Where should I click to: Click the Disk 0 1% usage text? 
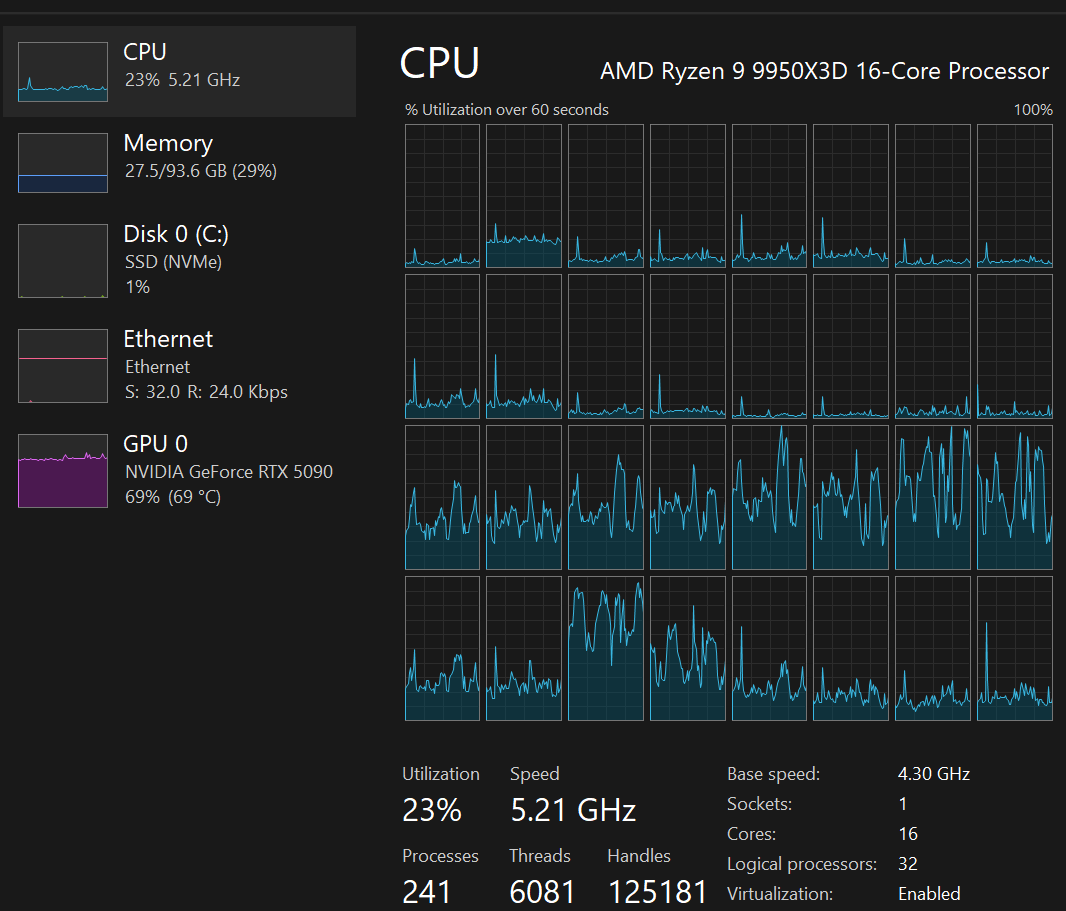(137, 287)
